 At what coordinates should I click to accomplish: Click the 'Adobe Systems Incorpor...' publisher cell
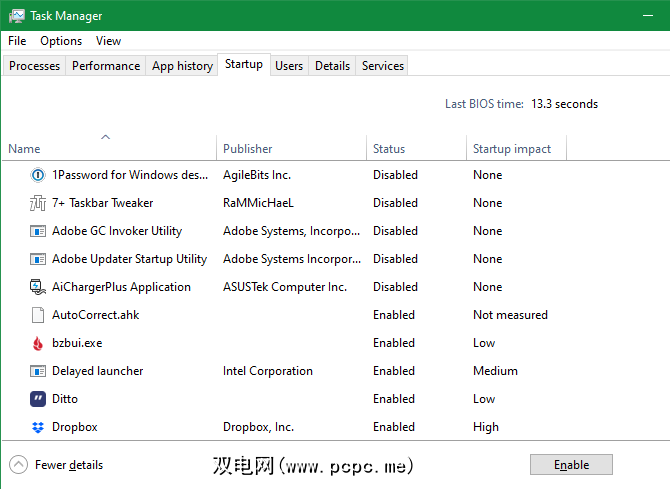[292, 259]
